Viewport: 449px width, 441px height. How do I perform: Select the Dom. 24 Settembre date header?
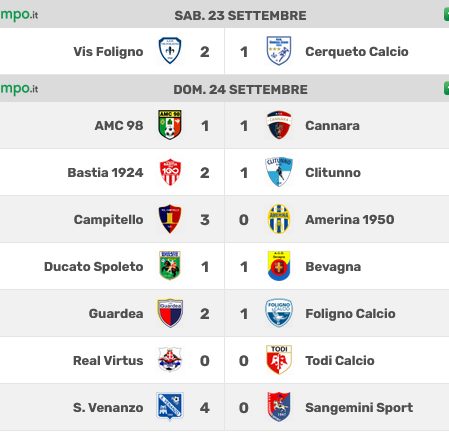click(240, 89)
